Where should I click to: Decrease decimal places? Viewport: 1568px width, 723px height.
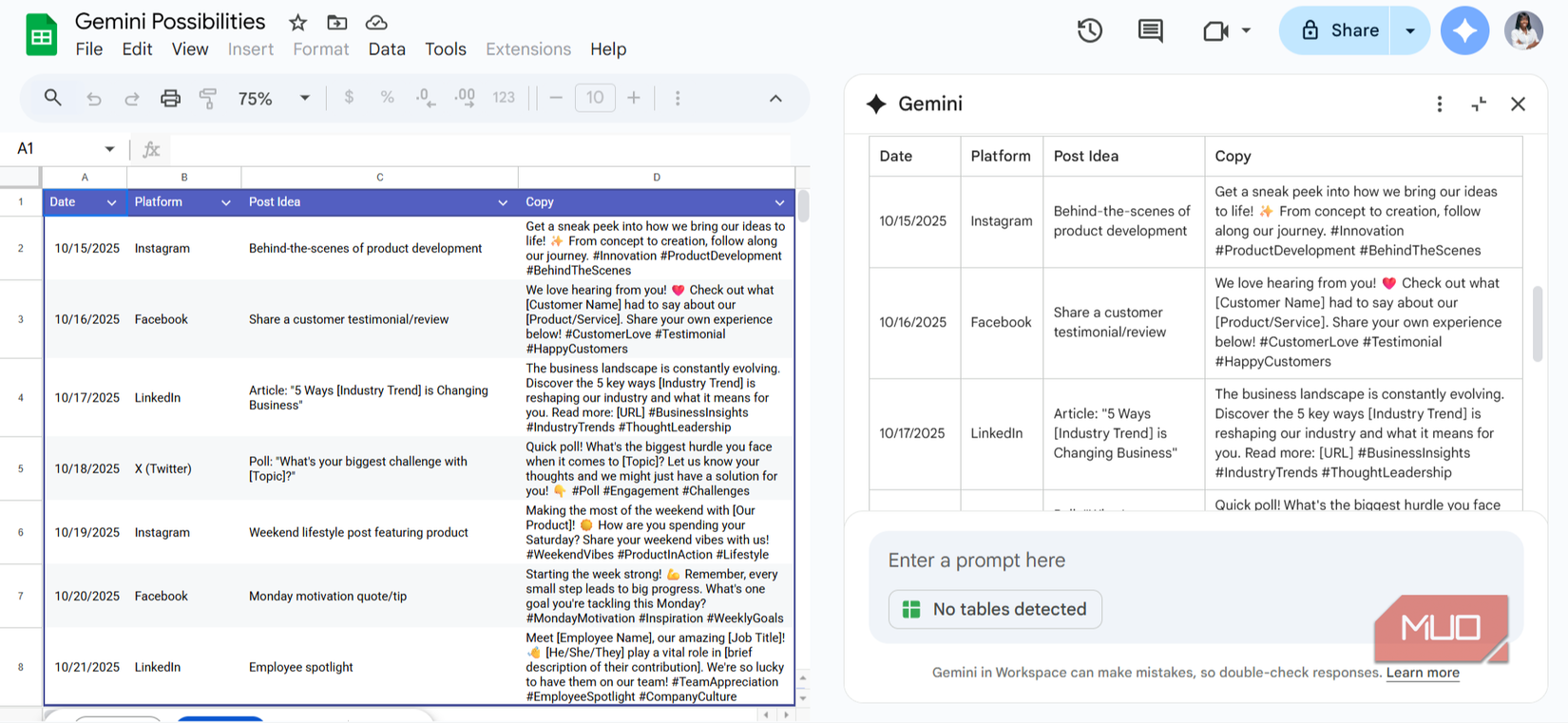425,97
